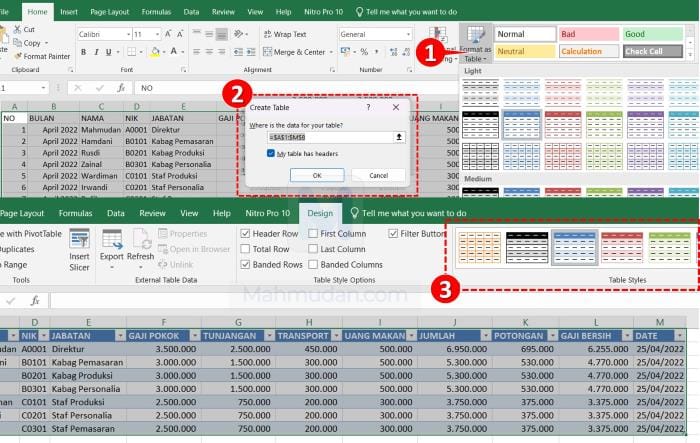Uncheck 'My table has headers' checkbox
700x443 pixels.
pos(271,153)
